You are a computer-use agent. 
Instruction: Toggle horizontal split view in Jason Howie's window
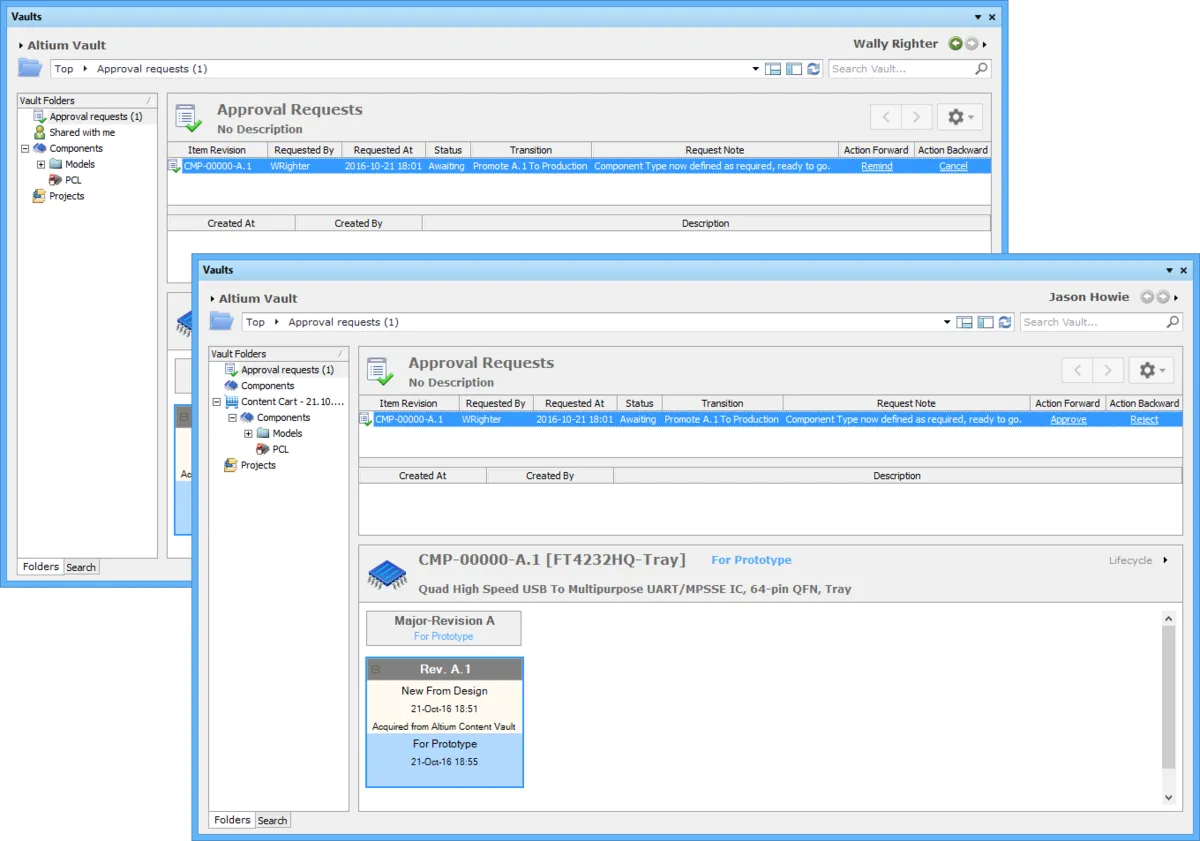(x=965, y=322)
